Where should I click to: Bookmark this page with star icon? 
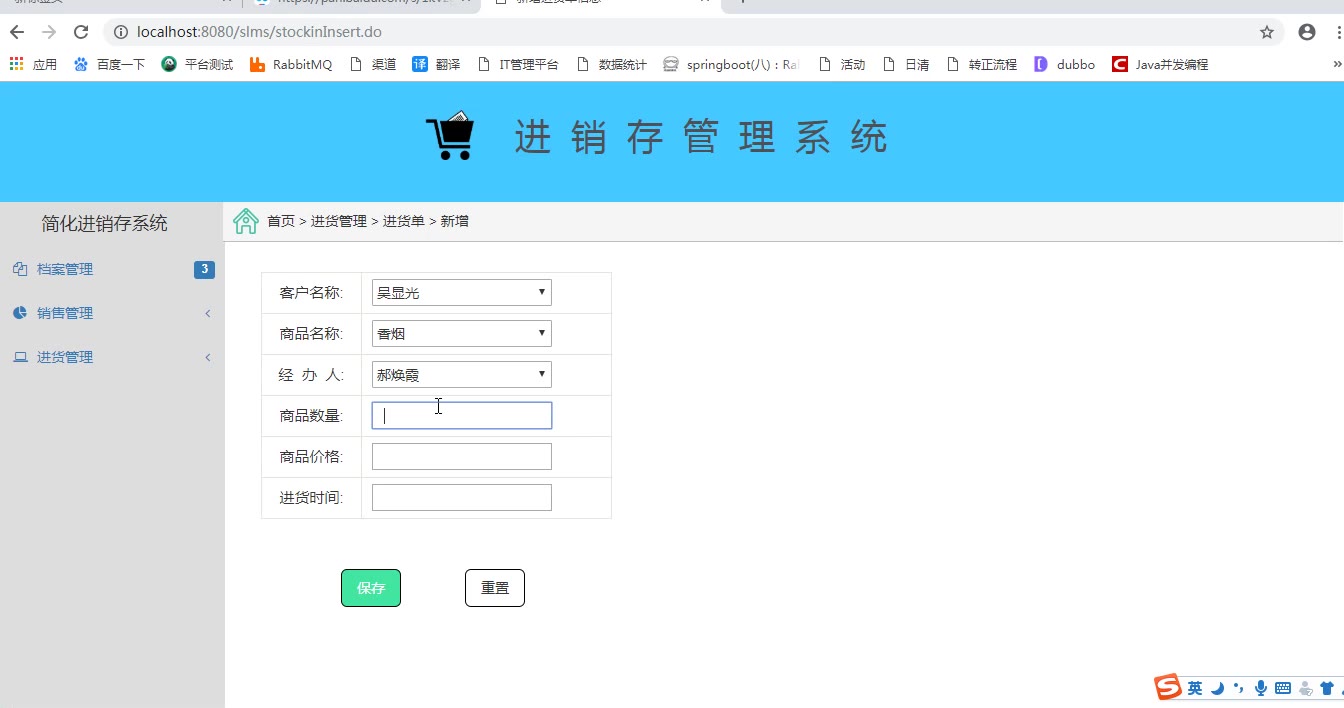(x=1267, y=32)
